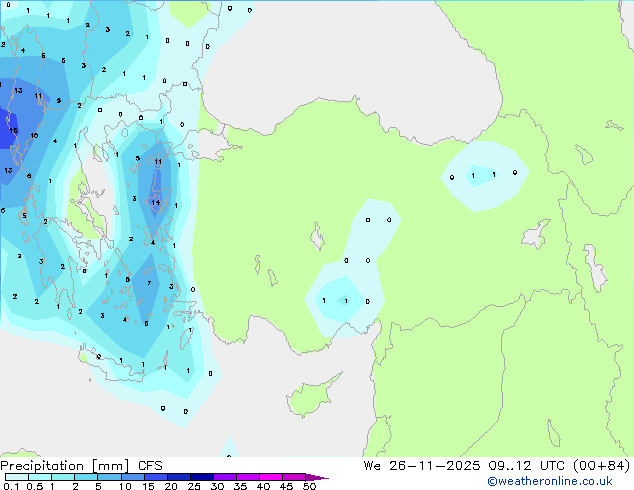Select the 1–2 mm legend swatch

coord(63,477)
